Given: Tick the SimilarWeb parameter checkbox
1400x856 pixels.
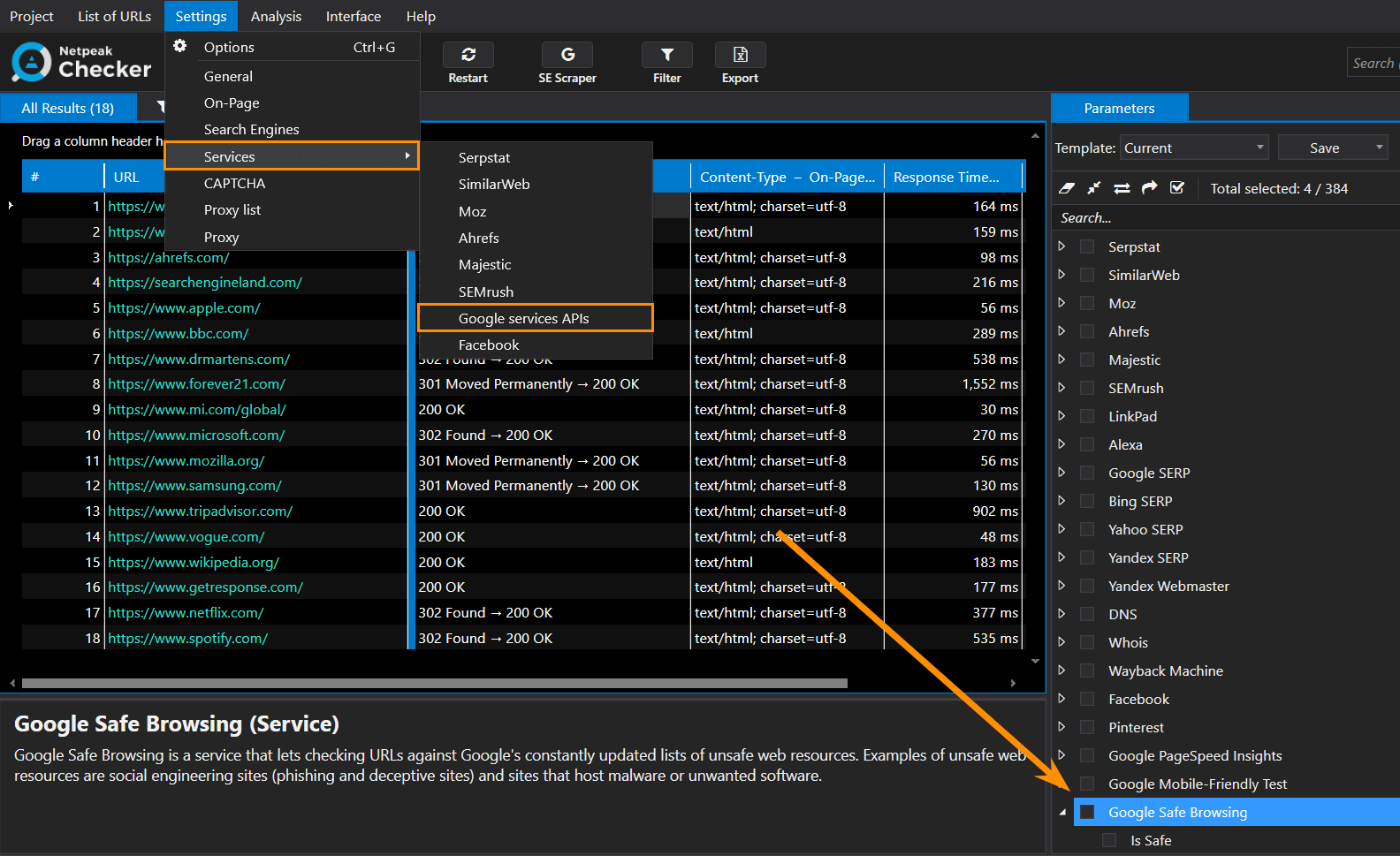Looking at the screenshot, I should coord(1087,275).
